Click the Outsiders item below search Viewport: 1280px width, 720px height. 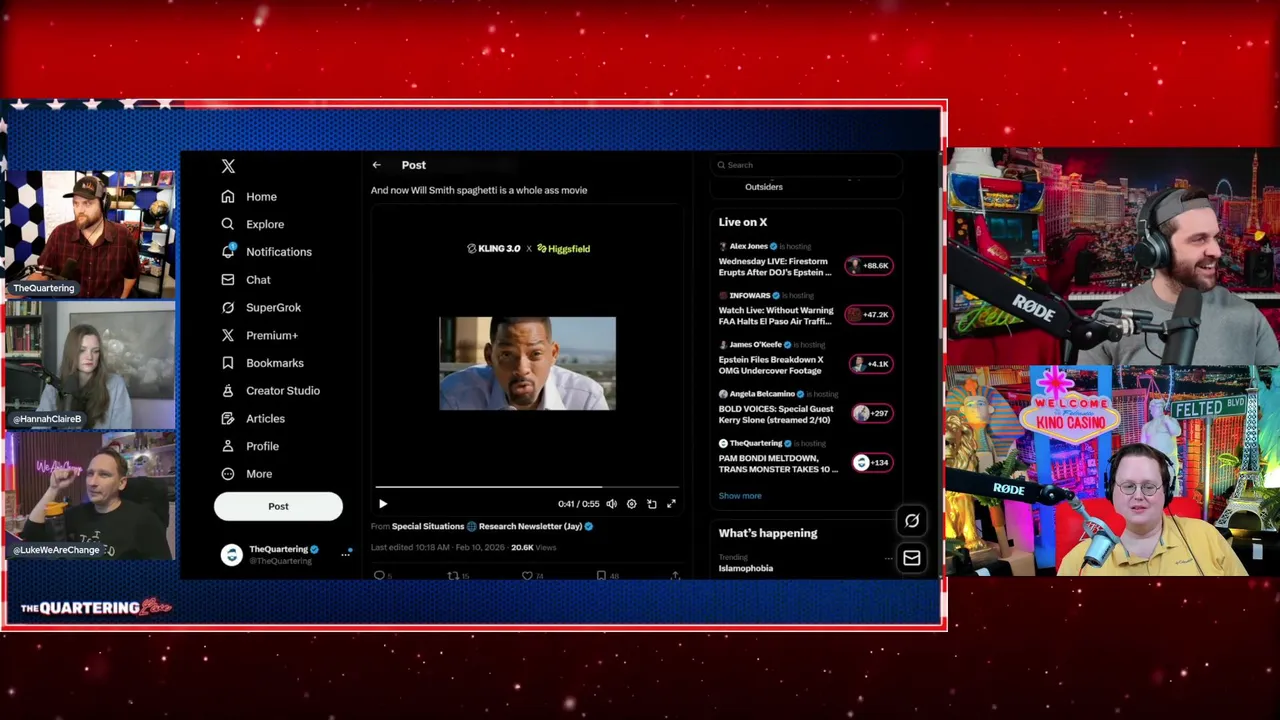tap(764, 187)
